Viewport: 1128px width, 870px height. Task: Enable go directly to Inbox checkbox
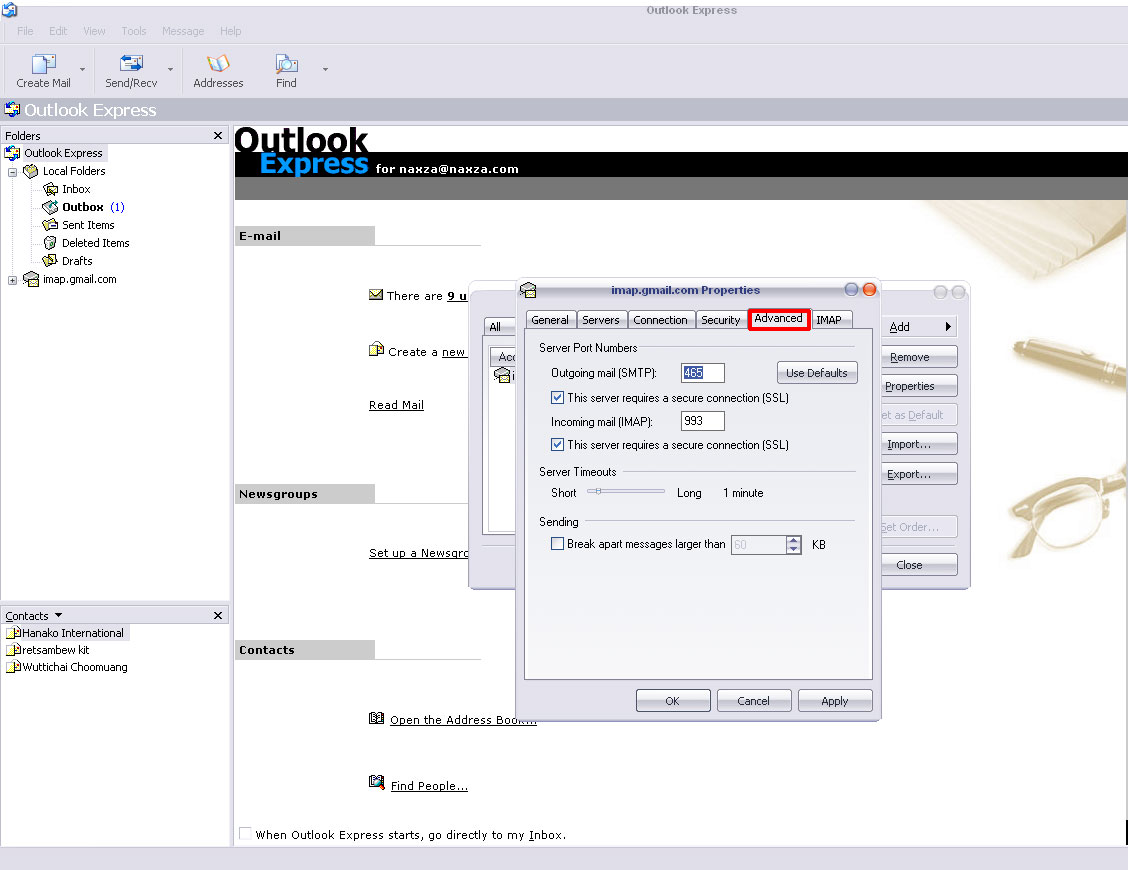tap(245, 833)
